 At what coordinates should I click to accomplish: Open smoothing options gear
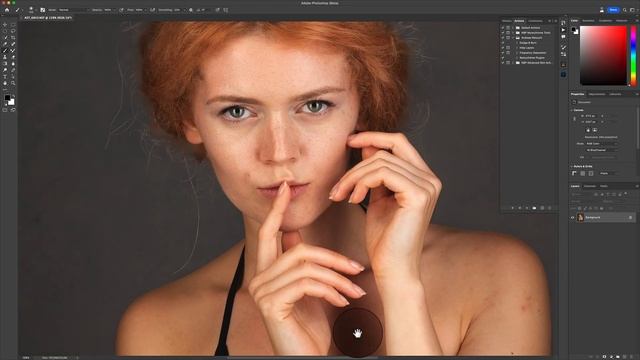pos(191,10)
